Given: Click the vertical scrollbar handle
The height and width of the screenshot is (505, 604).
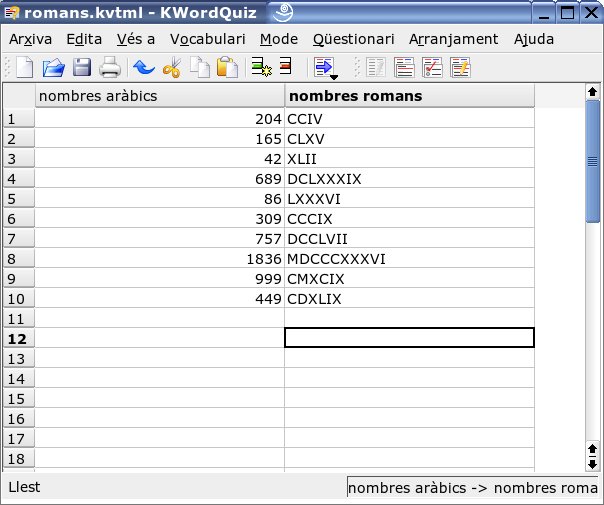Looking at the screenshot, I should [x=592, y=161].
